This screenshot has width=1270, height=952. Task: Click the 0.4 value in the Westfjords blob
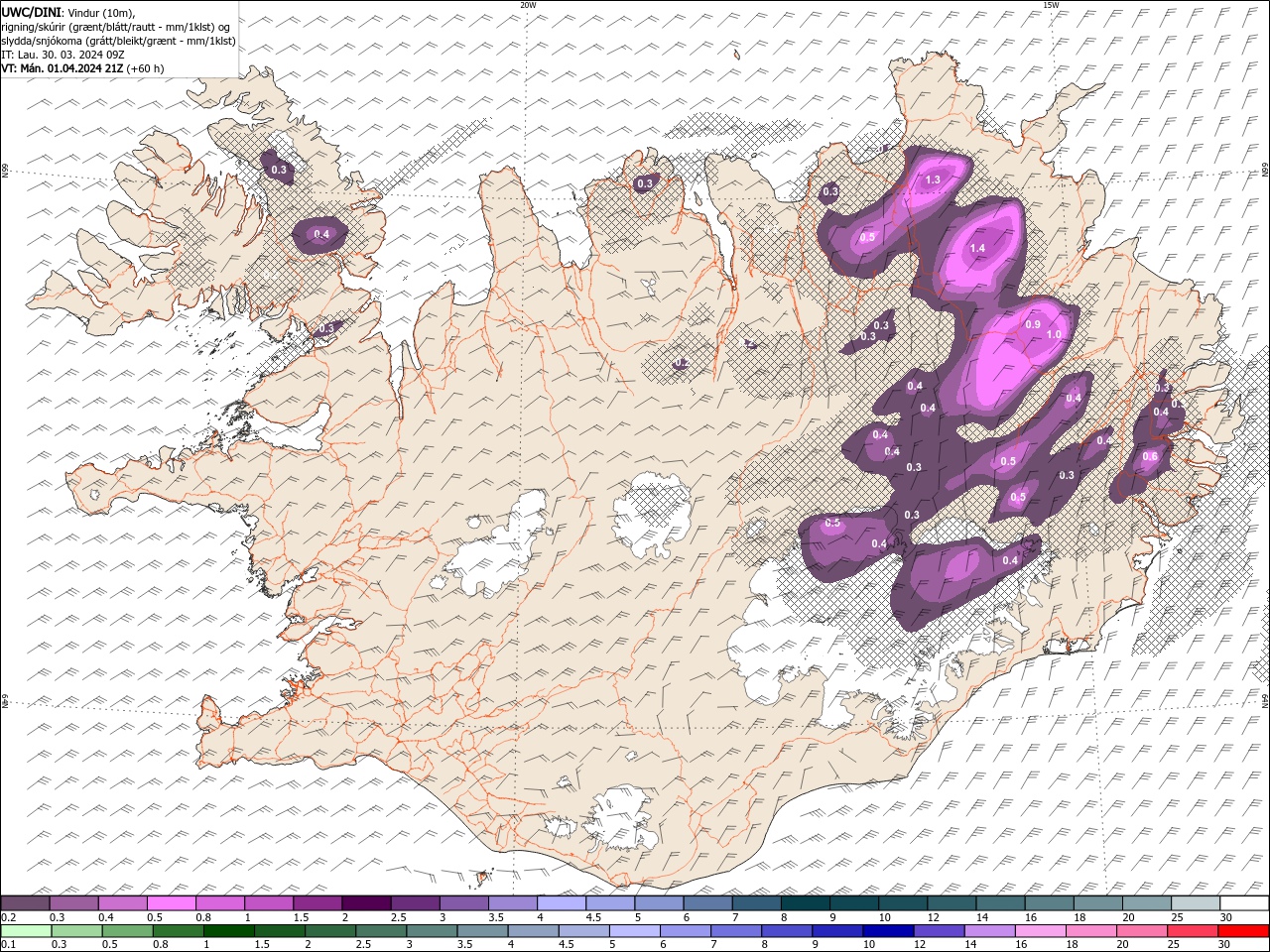[321, 234]
